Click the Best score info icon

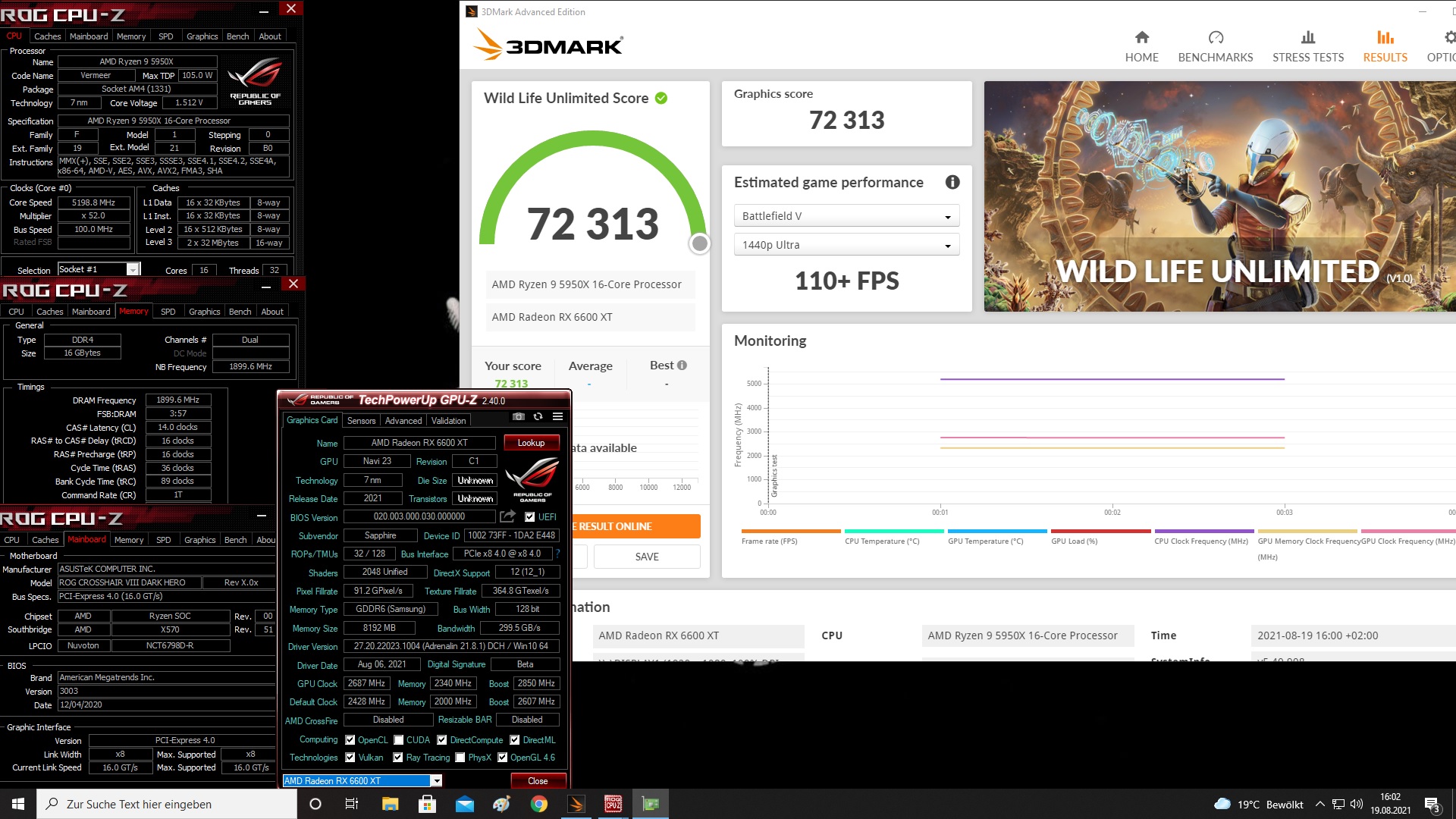tap(682, 365)
